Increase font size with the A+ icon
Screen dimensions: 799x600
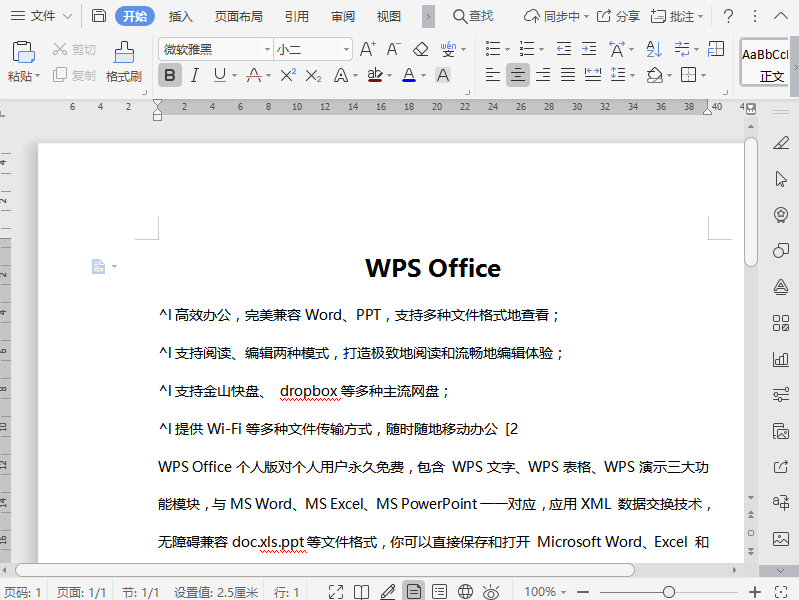(367, 49)
